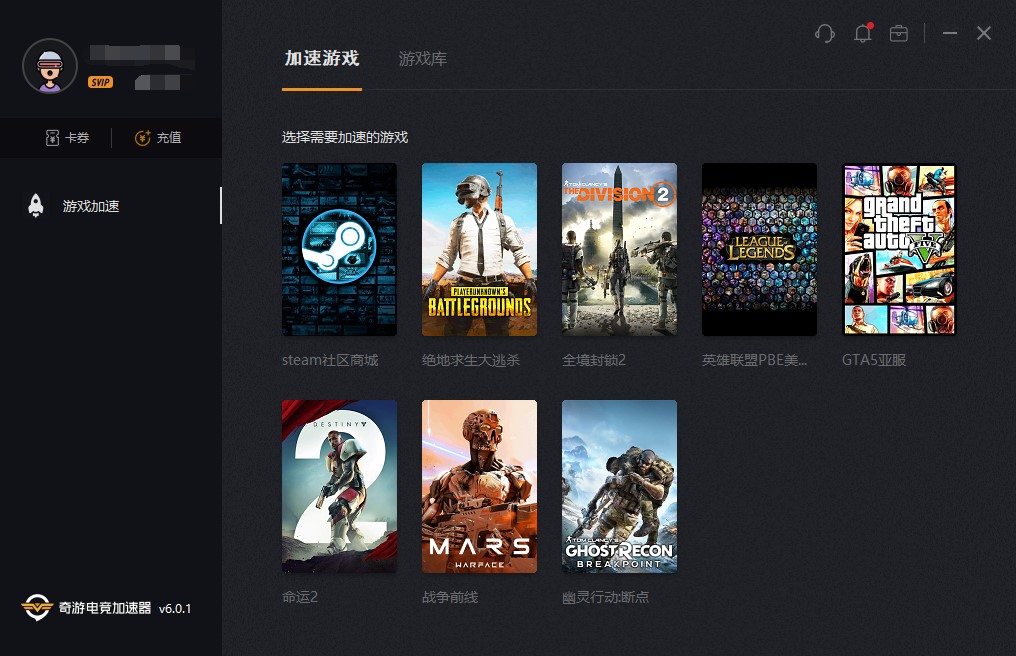This screenshot has height=656, width=1016.
Task: Select the Ghost Recon Breakpoint cover
Action: pos(619,486)
